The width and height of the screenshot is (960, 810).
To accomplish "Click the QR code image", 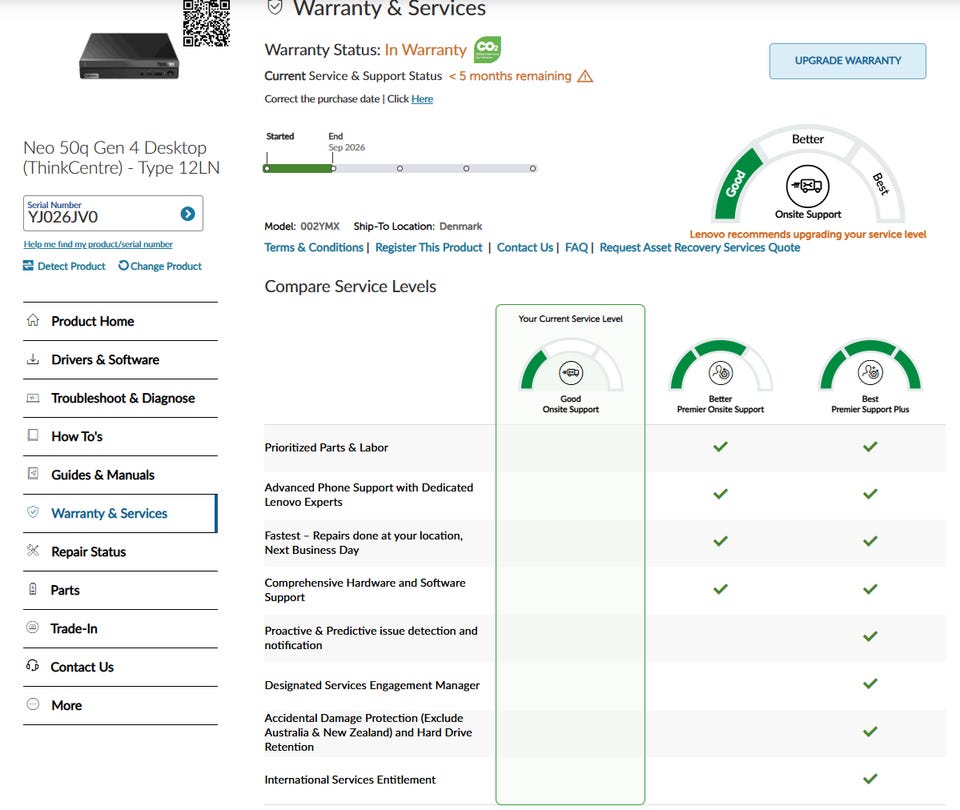I will (206, 23).
